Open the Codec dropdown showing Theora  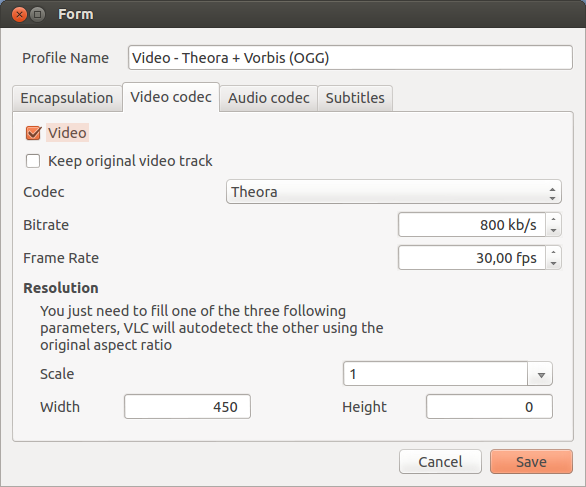(394, 192)
